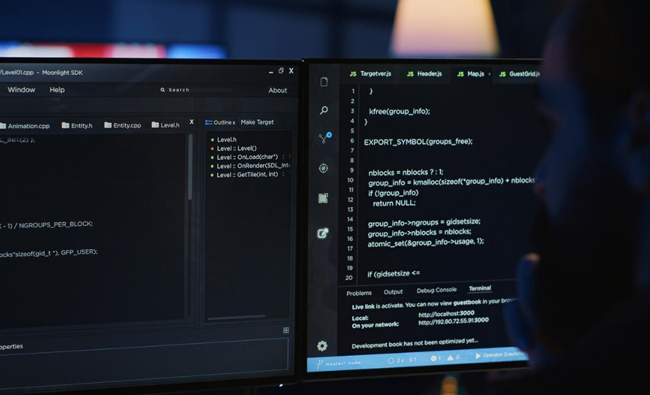Click the Search input field
The height and width of the screenshot is (395, 650).
[197, 90]
